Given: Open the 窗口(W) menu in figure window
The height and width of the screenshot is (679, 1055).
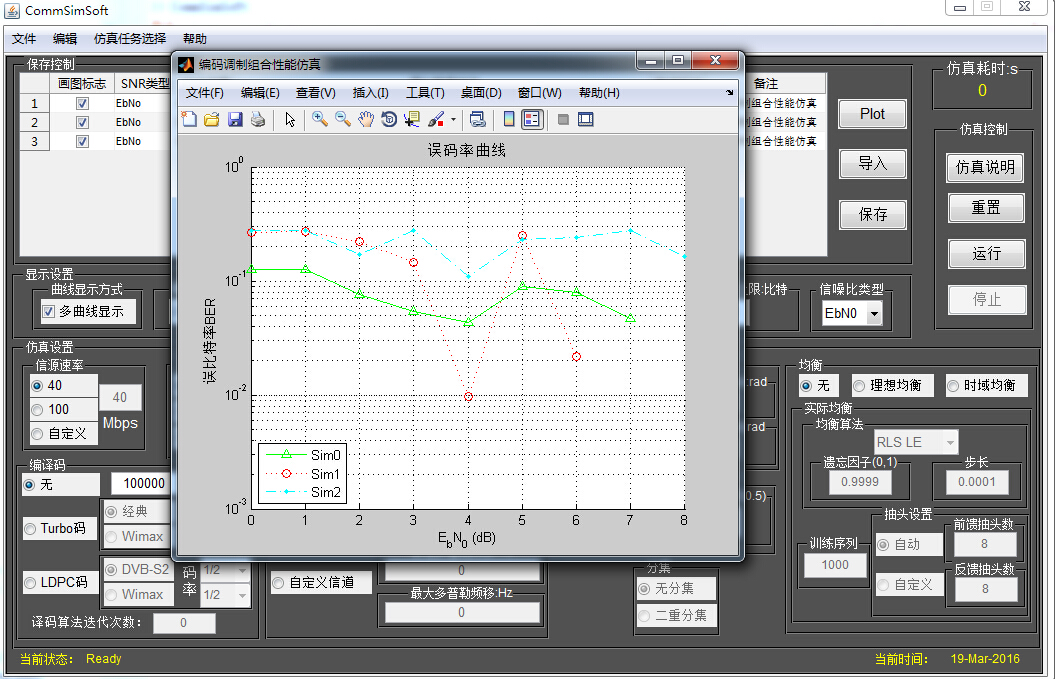Looking at the screenshot, I should (540, 93).
